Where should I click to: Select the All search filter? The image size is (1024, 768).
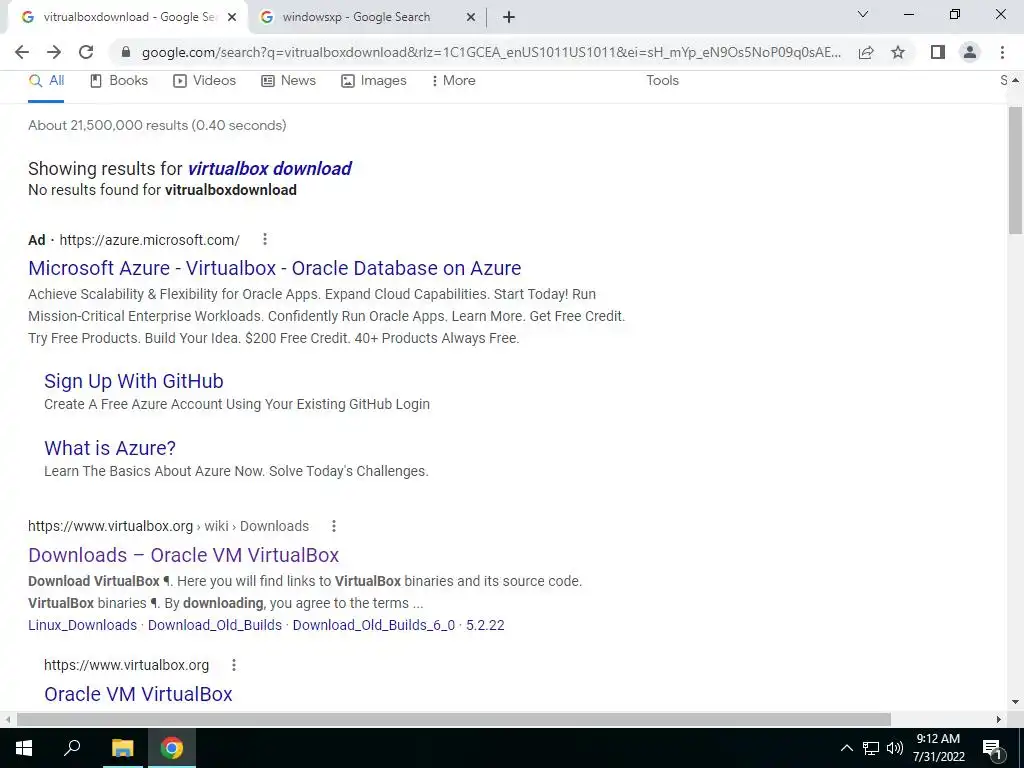[x=46, y=80]
